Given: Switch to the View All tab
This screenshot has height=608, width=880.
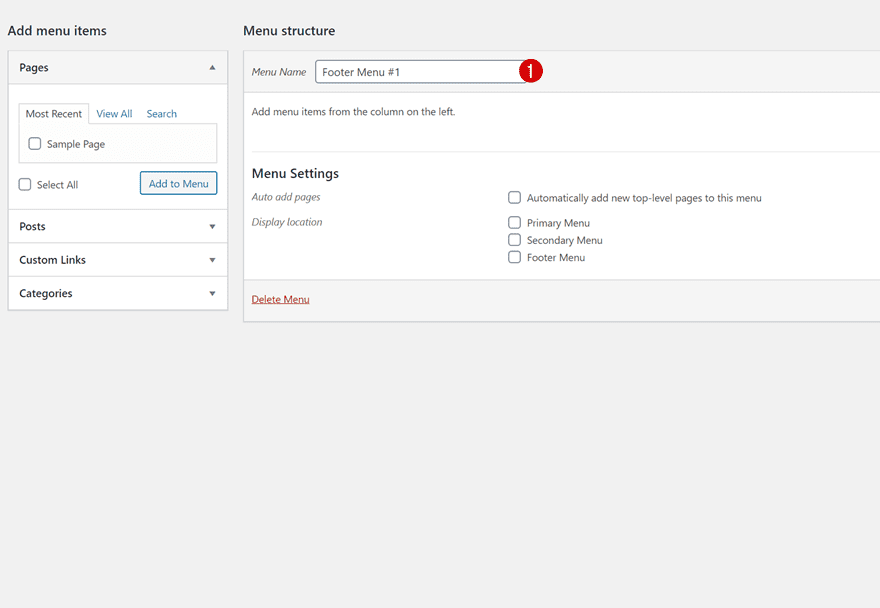Looking at the screenshot, I should [113, 113].
